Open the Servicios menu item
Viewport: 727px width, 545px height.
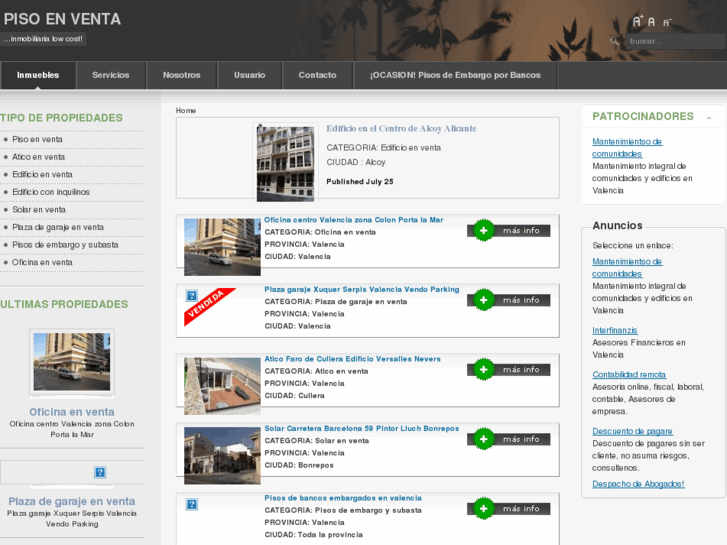(x=111, y=75)
